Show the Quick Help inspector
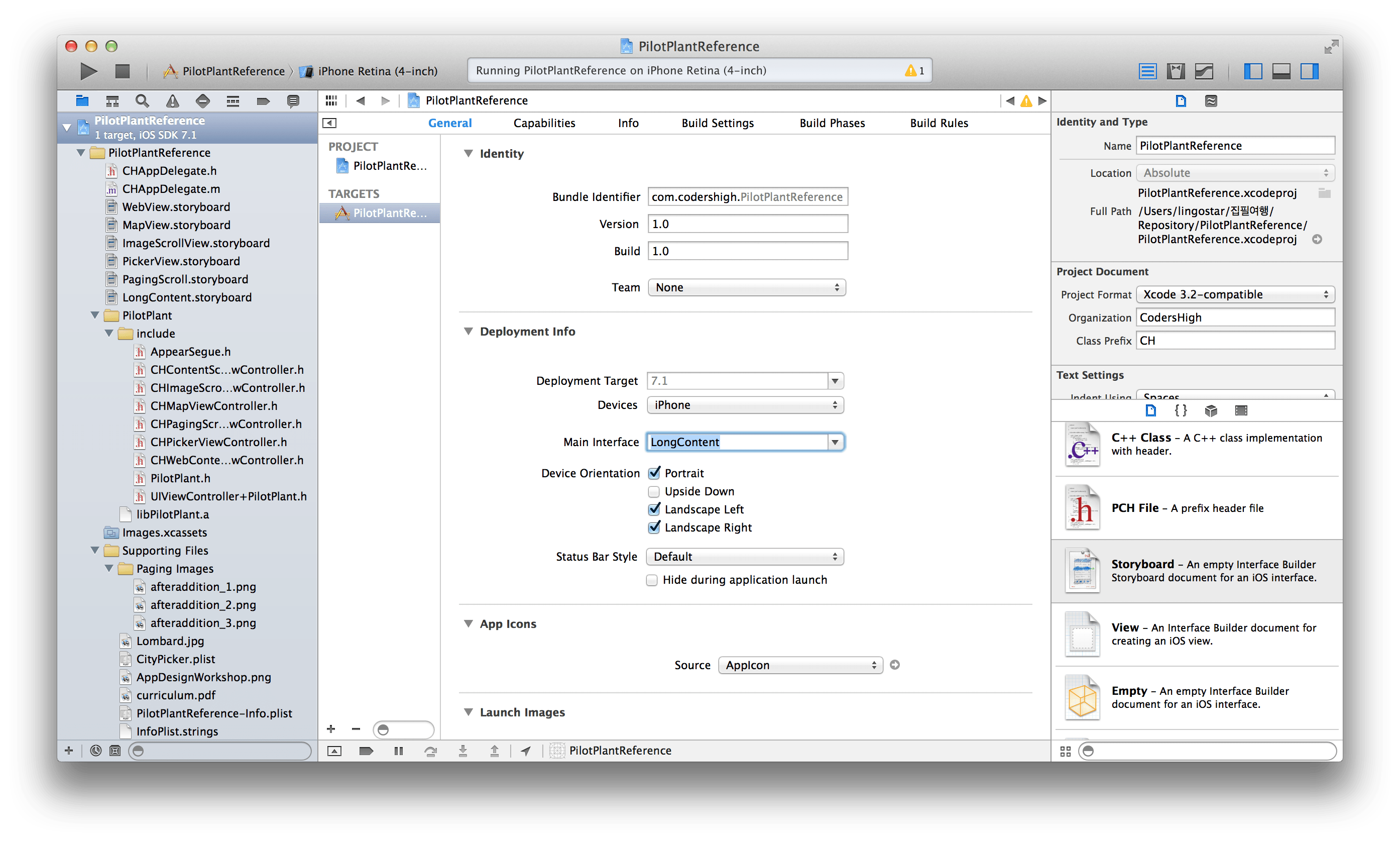1400x841 pixels. [1211, 101]
